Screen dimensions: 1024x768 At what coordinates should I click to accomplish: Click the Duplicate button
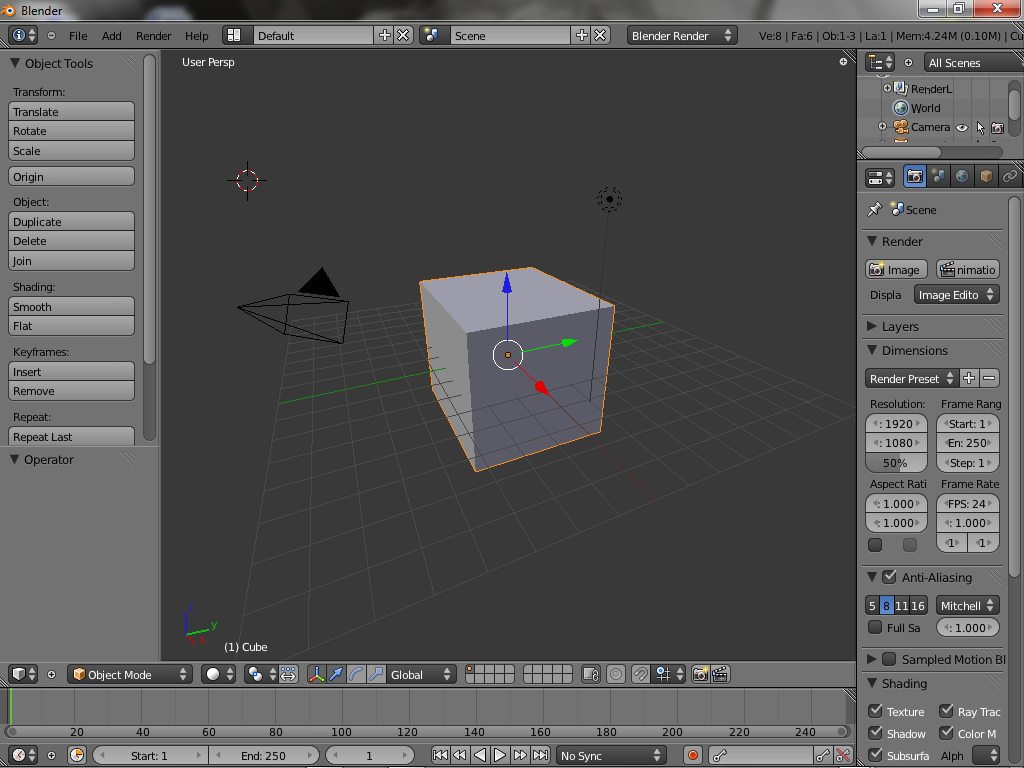[x=71, y=222]
